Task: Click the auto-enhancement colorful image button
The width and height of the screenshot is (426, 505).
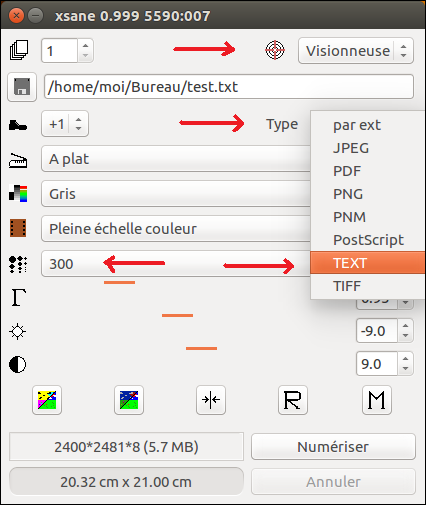Action: click(x=47, y=400)
